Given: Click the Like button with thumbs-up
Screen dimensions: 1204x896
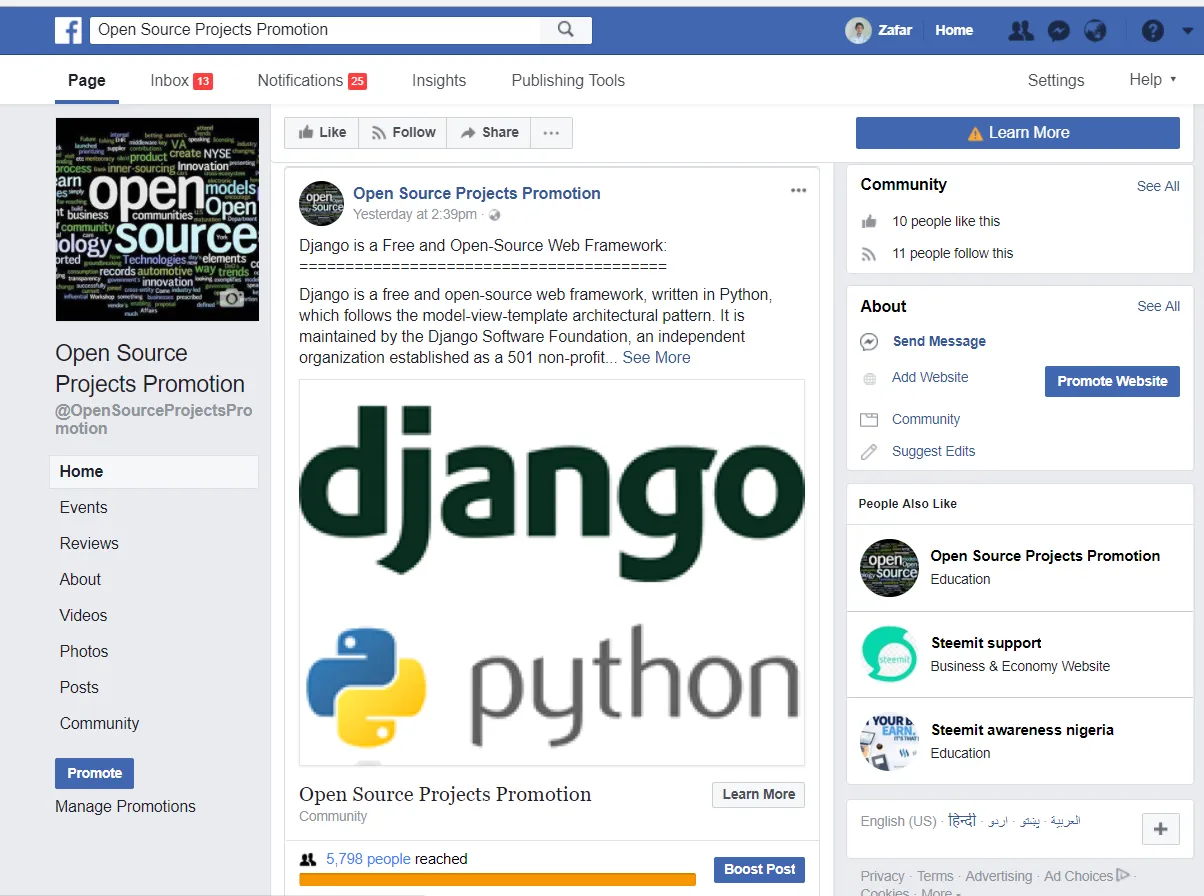Looking at the screenshot, I should coord(322,132).
